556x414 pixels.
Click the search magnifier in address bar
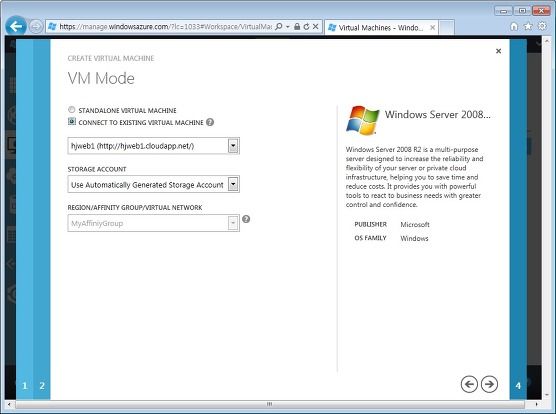coord(279,27)
